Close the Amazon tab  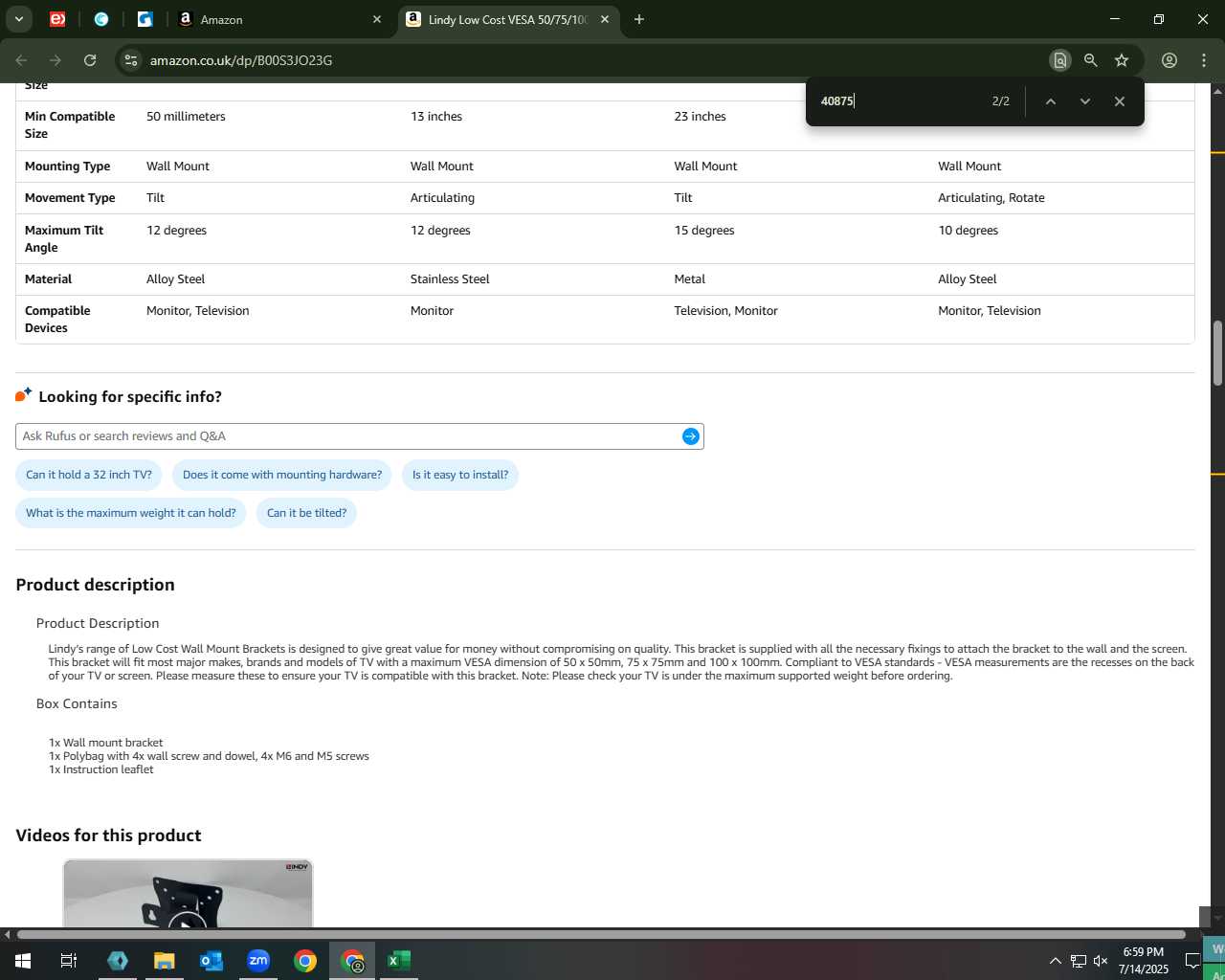[377, 19]
